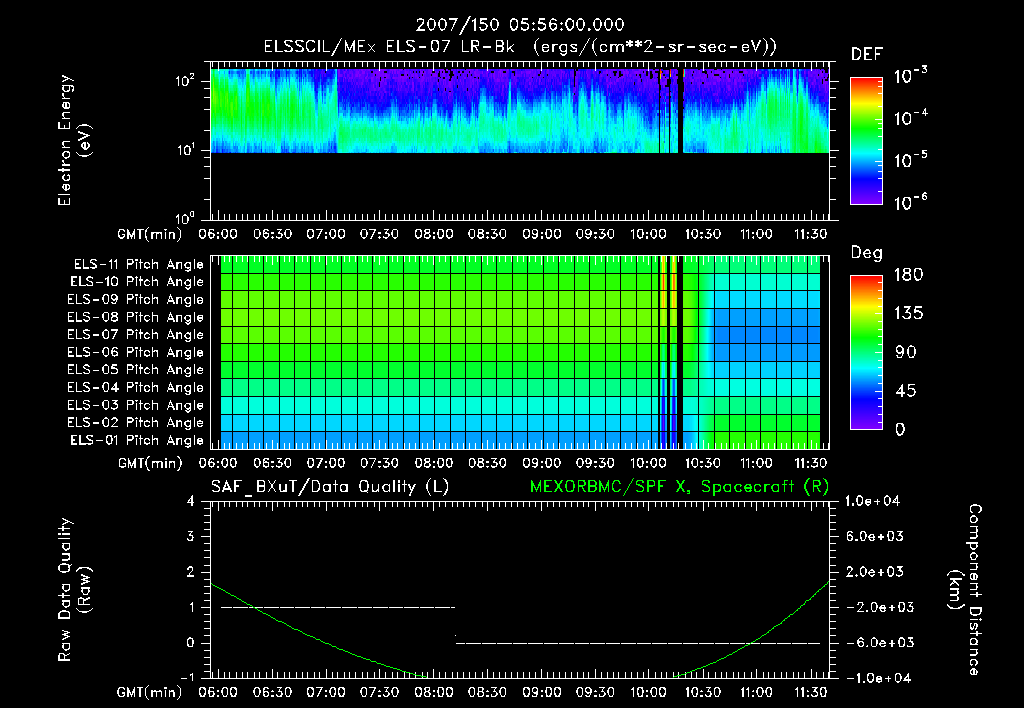Click the 10^-3 value on DEF color bar
This screenshot has height=708, width=1024.
tap(910, 76)
